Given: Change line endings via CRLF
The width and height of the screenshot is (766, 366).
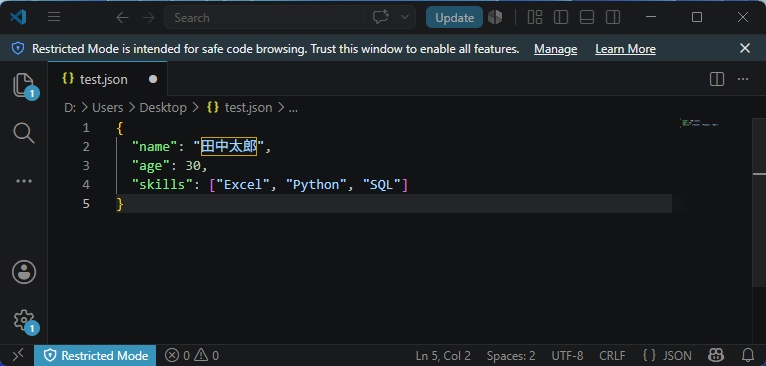Looking at the screenshot, I should pyautogui.click(x=613, y=355).
